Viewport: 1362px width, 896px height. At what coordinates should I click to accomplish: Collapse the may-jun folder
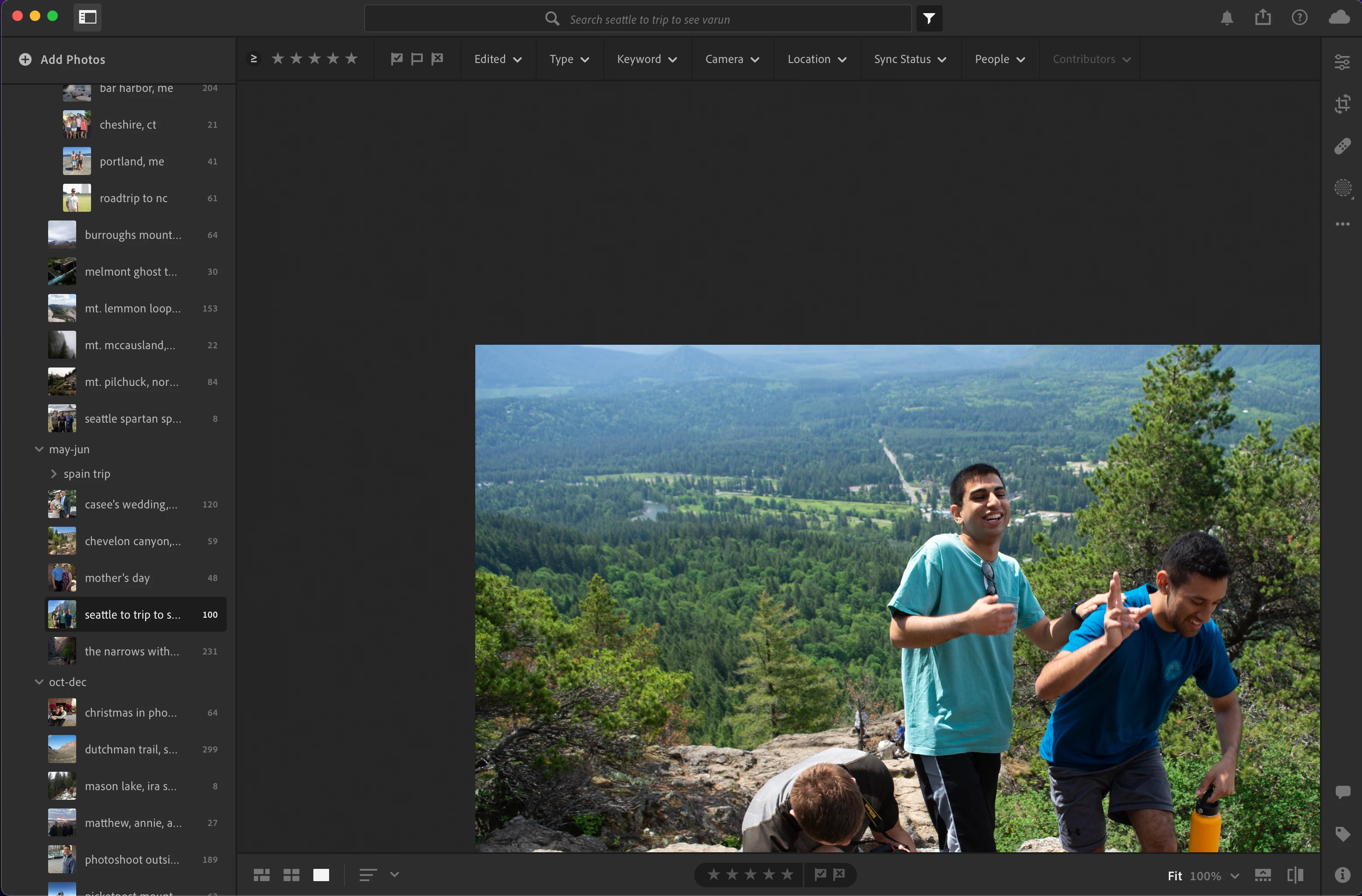39,449
